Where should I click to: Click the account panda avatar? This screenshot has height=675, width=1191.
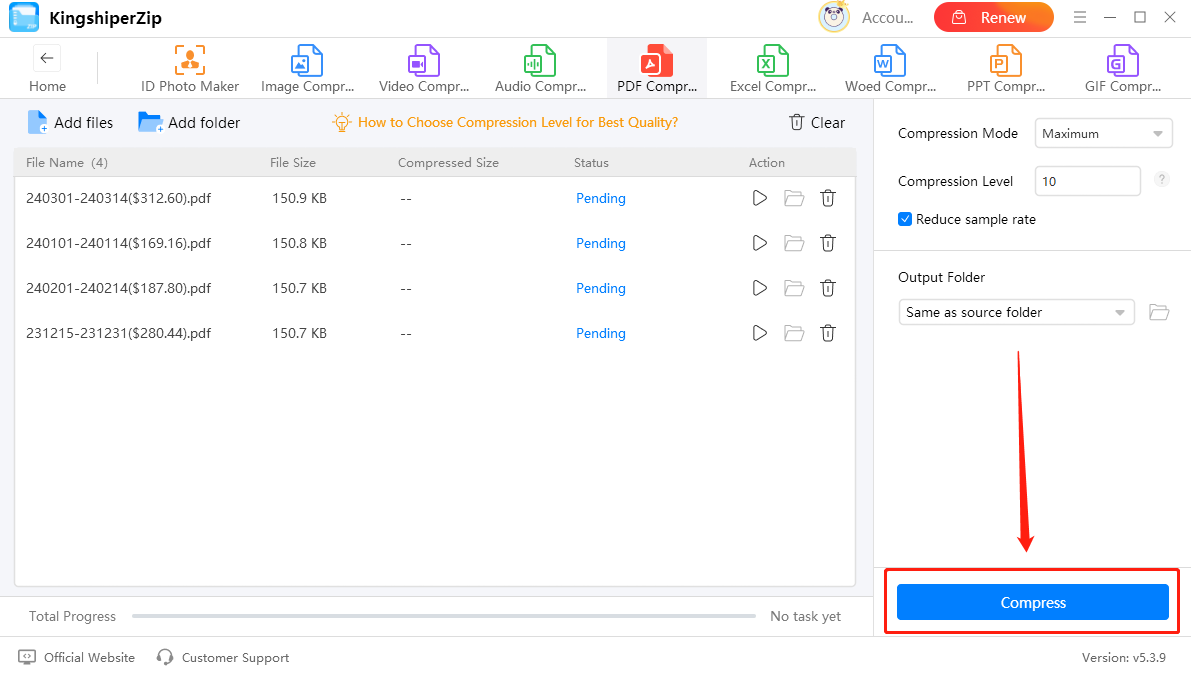click(x=834, y=17)
